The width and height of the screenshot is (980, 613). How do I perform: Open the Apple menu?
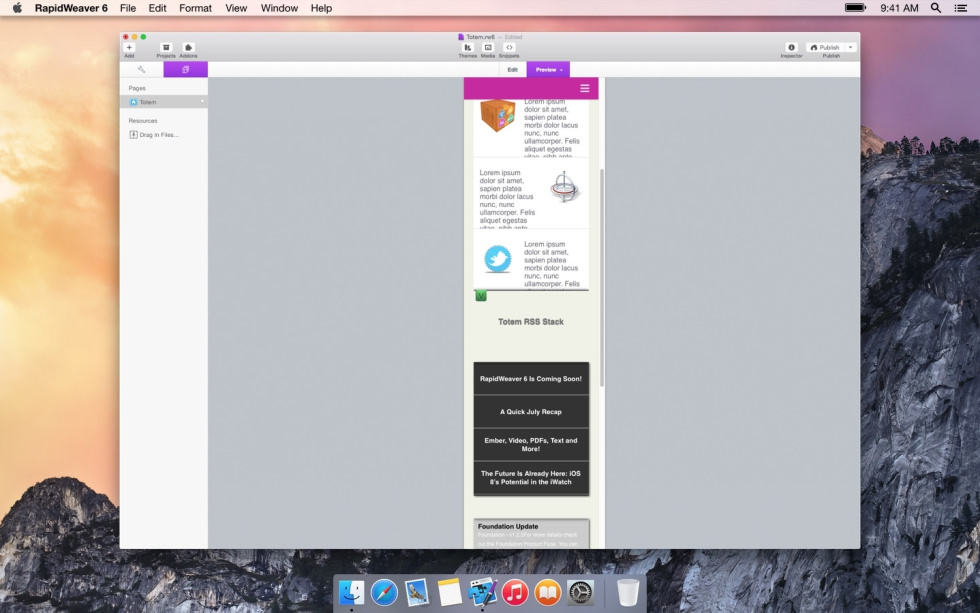coord(18,8)
